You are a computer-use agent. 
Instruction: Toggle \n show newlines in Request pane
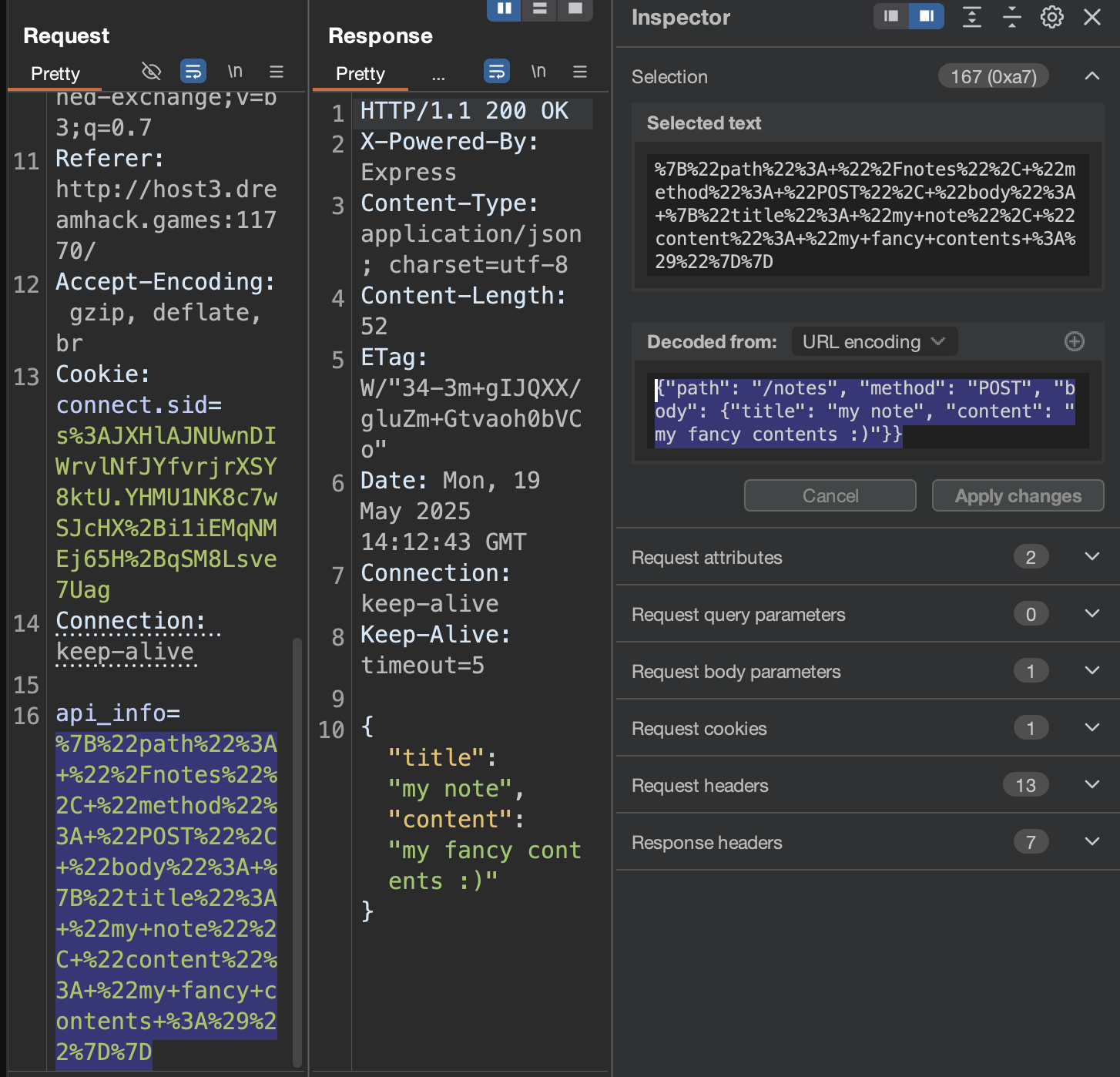tap(235, 72)
